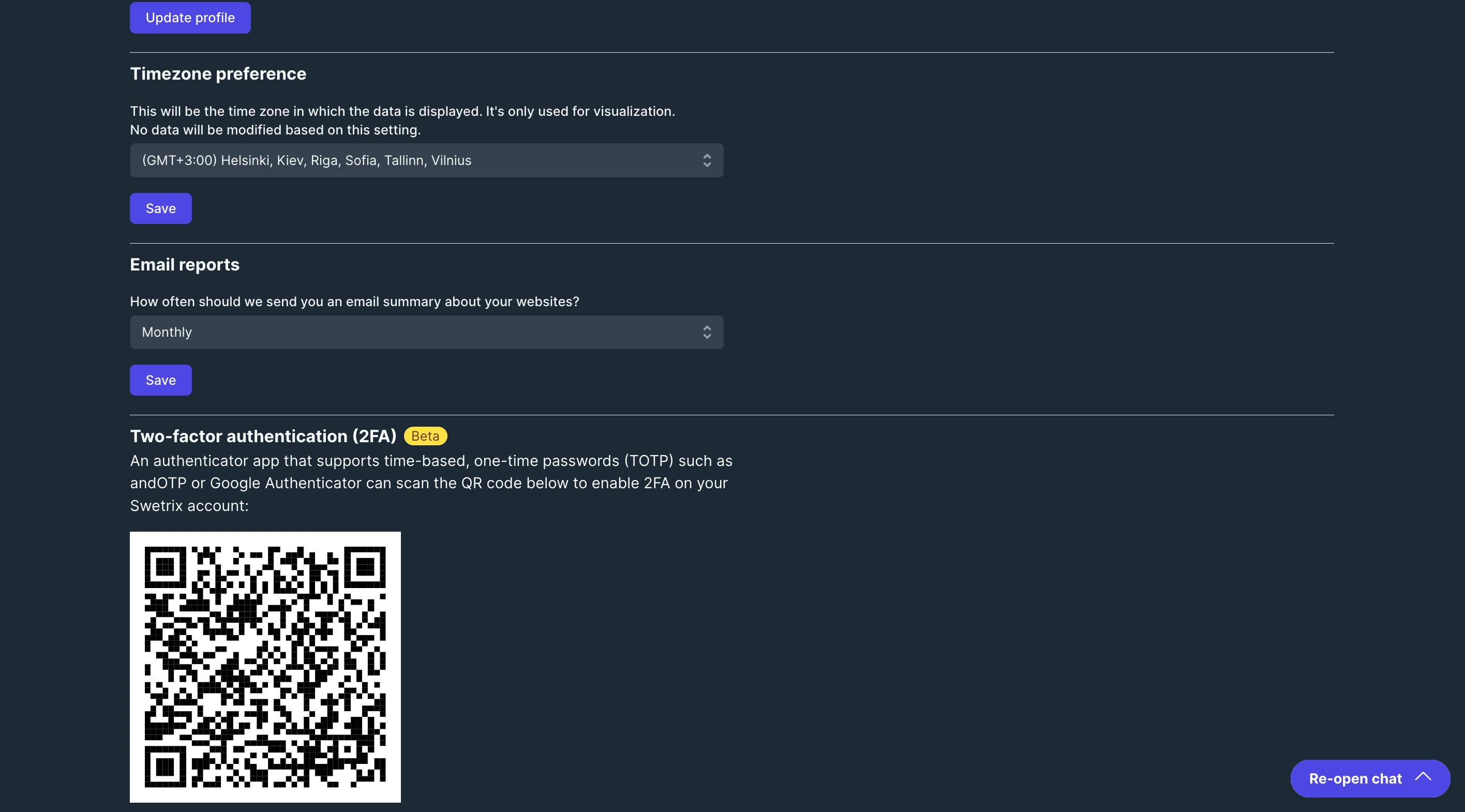This screenshot has width=1465, height=812.
Task: Click the Timezone preference heading
Action: coord(218,74)
